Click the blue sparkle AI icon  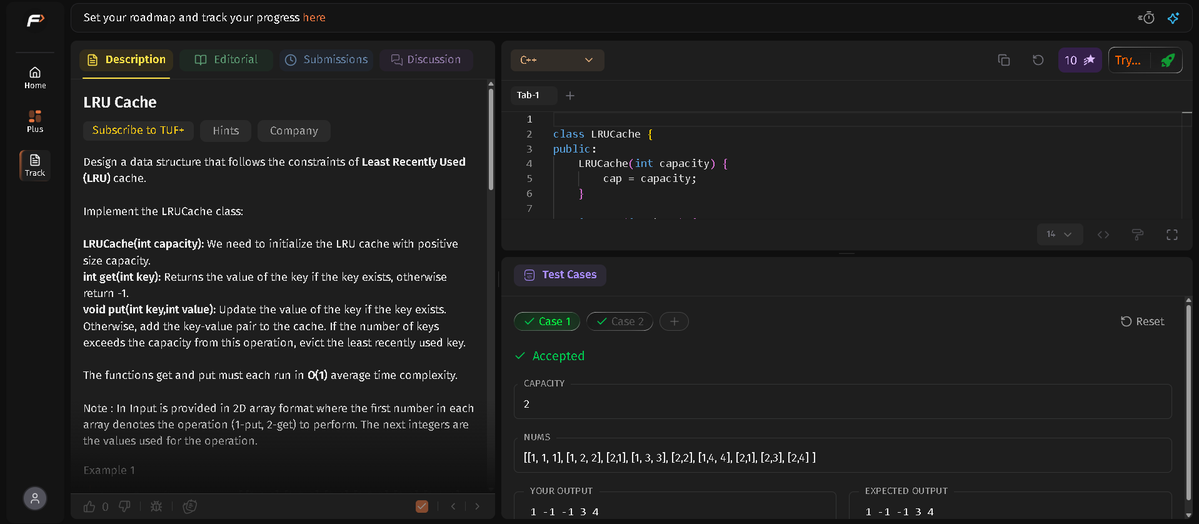1173,18
